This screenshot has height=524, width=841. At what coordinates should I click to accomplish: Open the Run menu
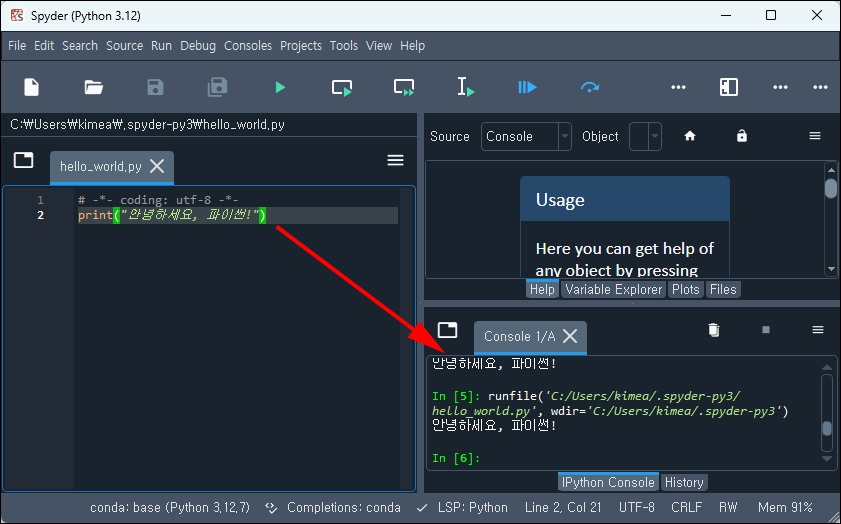coord(161,46)
